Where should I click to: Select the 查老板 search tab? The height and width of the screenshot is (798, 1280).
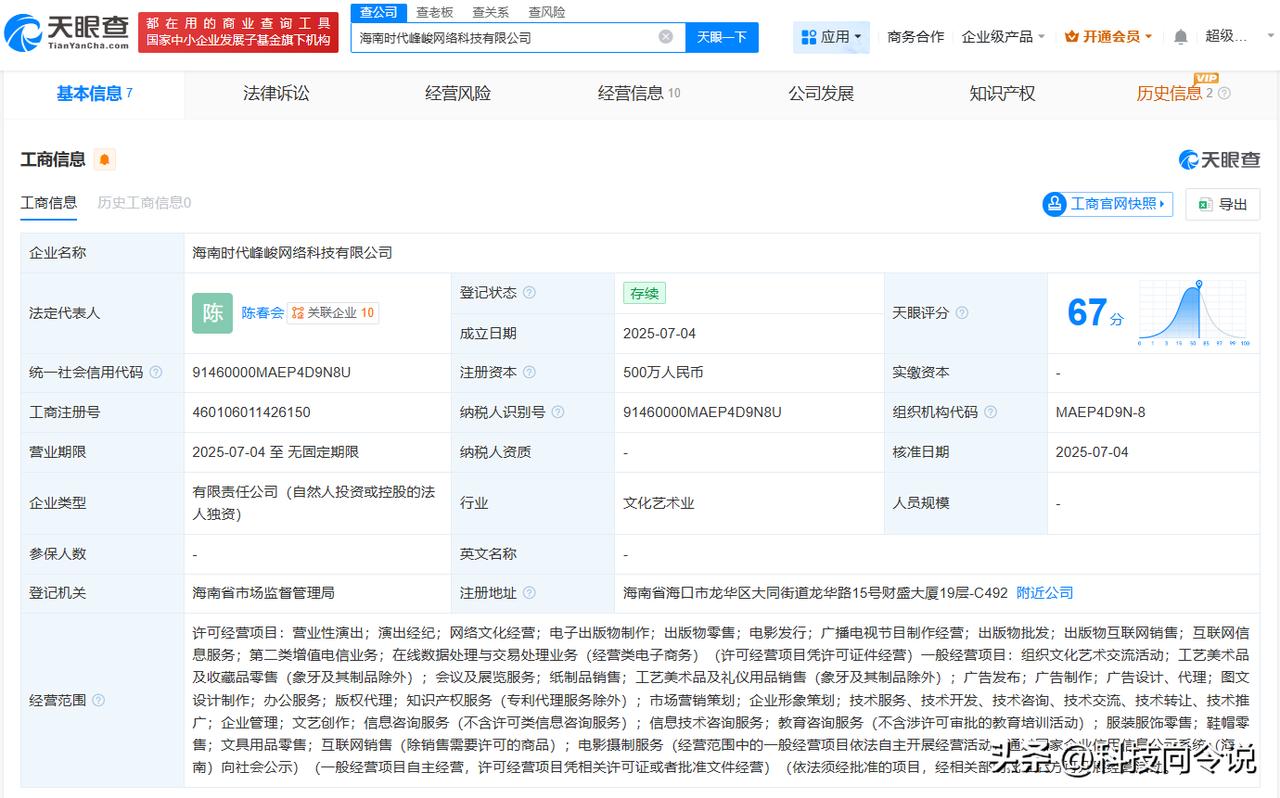434,12
